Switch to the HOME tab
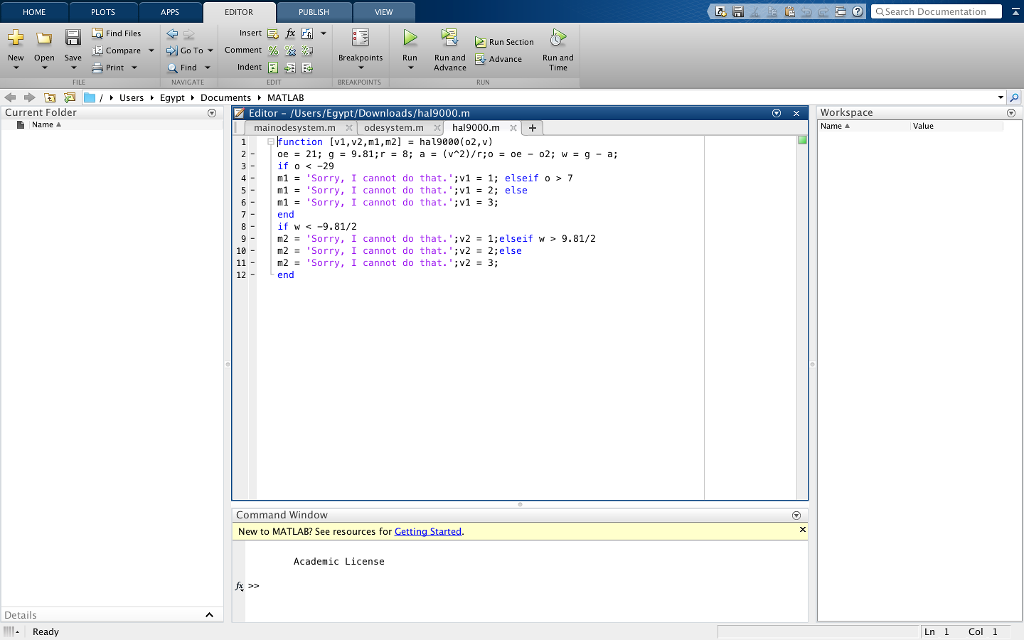The height and width of the screenshot is (640, 1024). (x=34, y=12)
